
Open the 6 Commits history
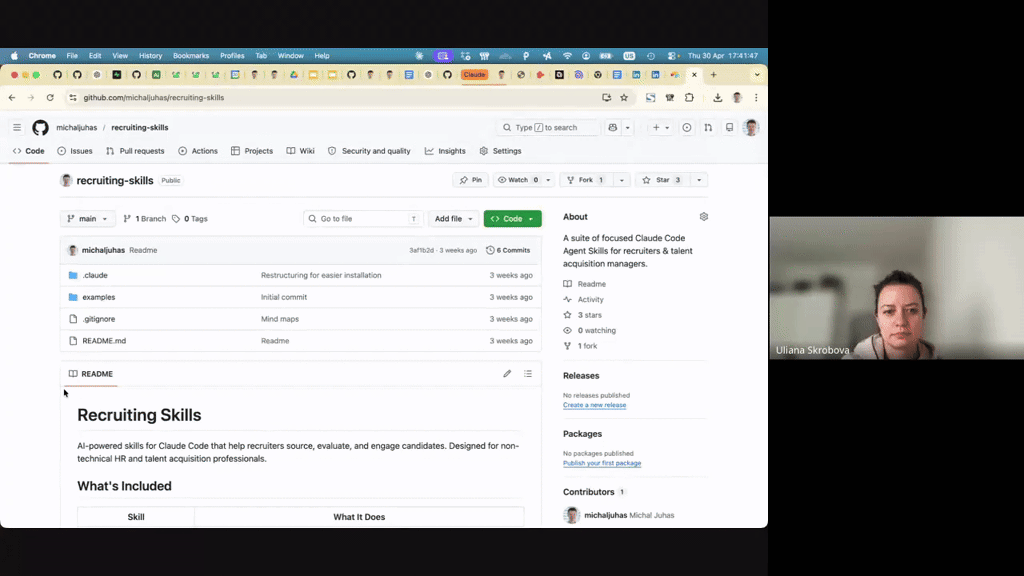[x=508, y=250]
